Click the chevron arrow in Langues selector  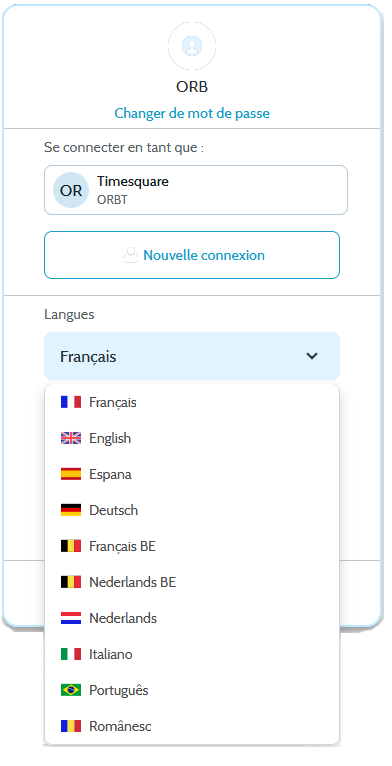click(312, 356)
